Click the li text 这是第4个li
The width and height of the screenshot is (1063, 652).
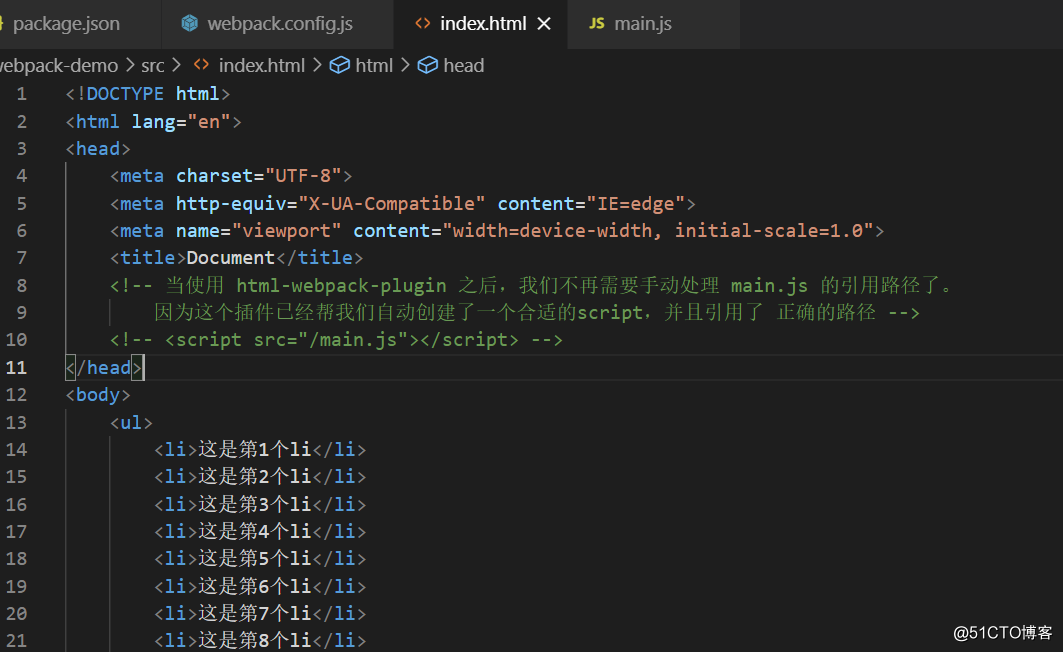(x=254, y=531)
